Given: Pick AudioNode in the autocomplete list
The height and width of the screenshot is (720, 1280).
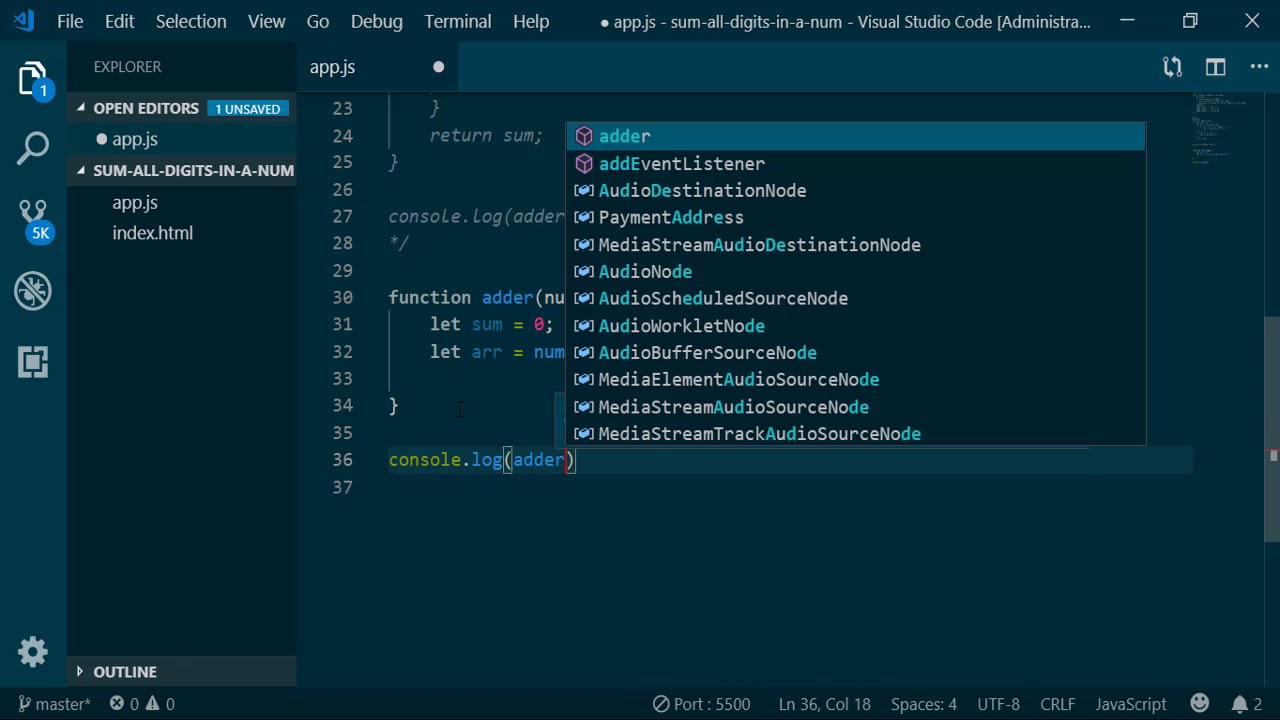Looking at the screenshot, I should pyautogui.click(x=856, y=272).
